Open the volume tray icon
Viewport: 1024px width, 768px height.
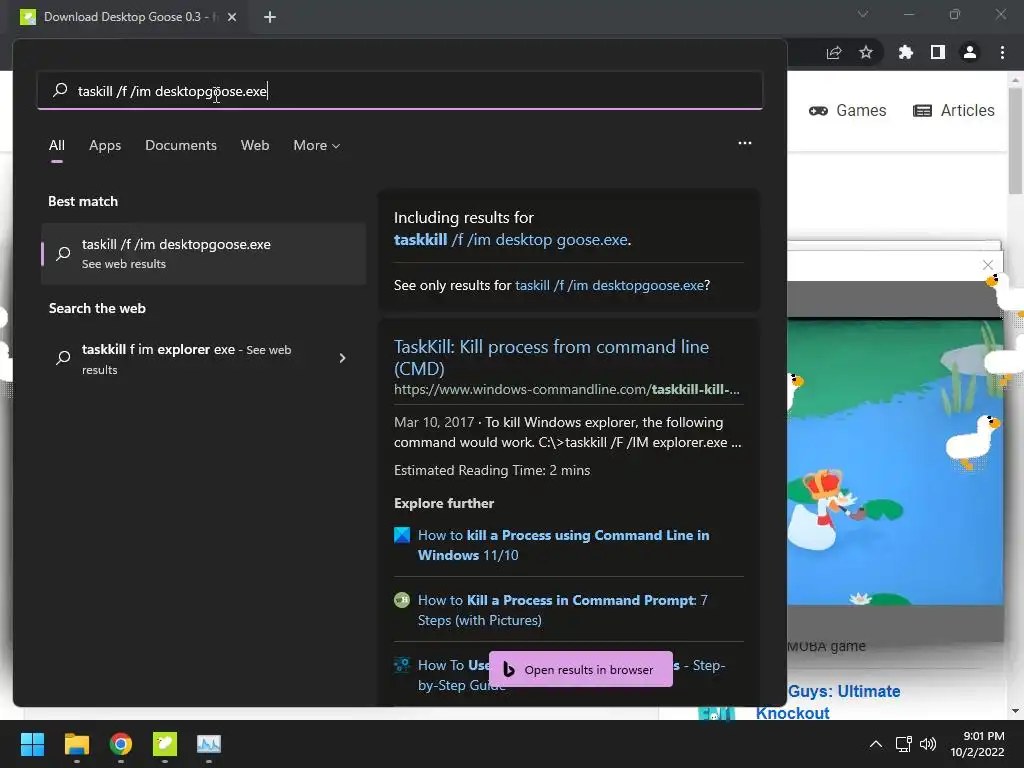927,744
